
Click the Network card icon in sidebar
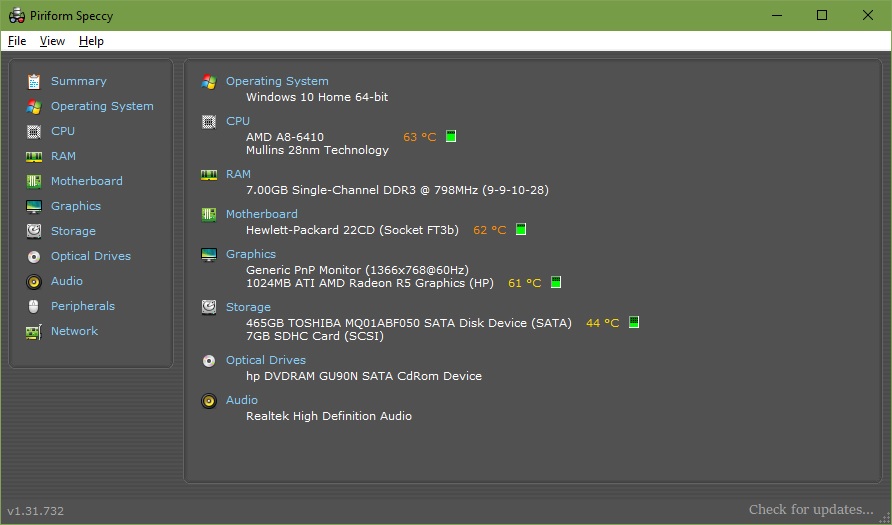[34, 332]
